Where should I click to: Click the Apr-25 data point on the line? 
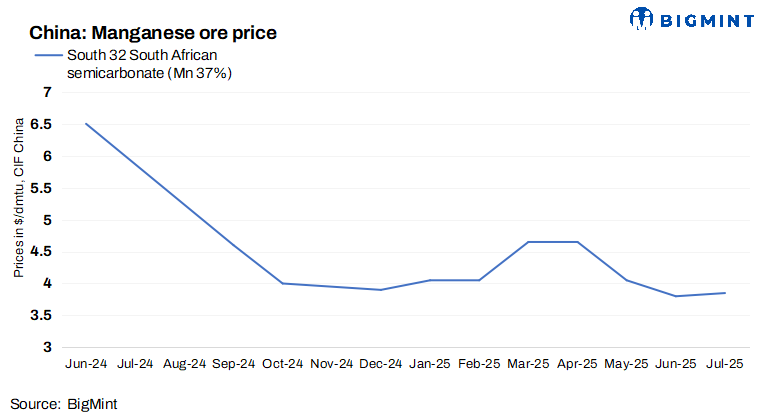pos(577,242)
